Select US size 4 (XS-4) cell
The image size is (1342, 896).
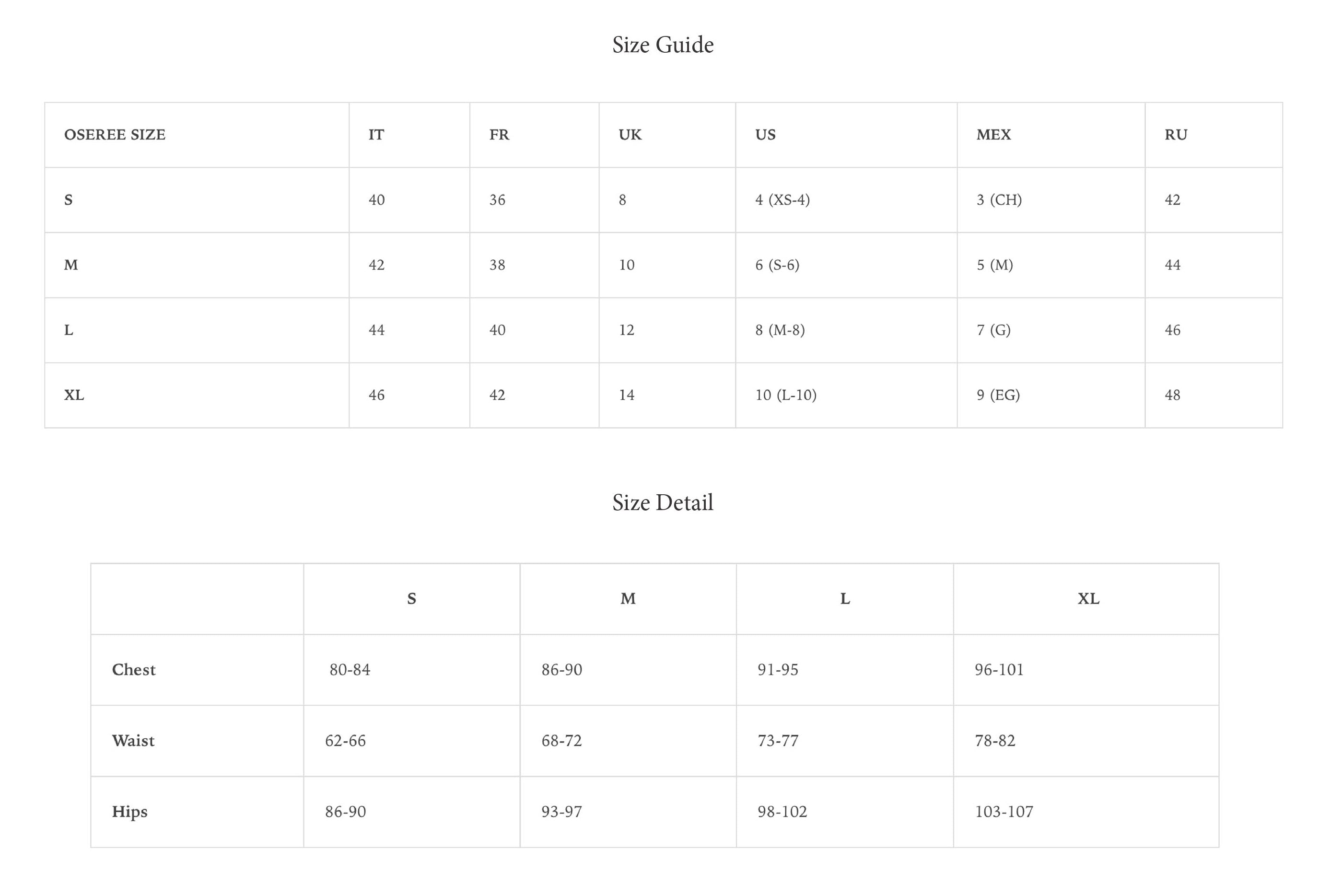846,200
